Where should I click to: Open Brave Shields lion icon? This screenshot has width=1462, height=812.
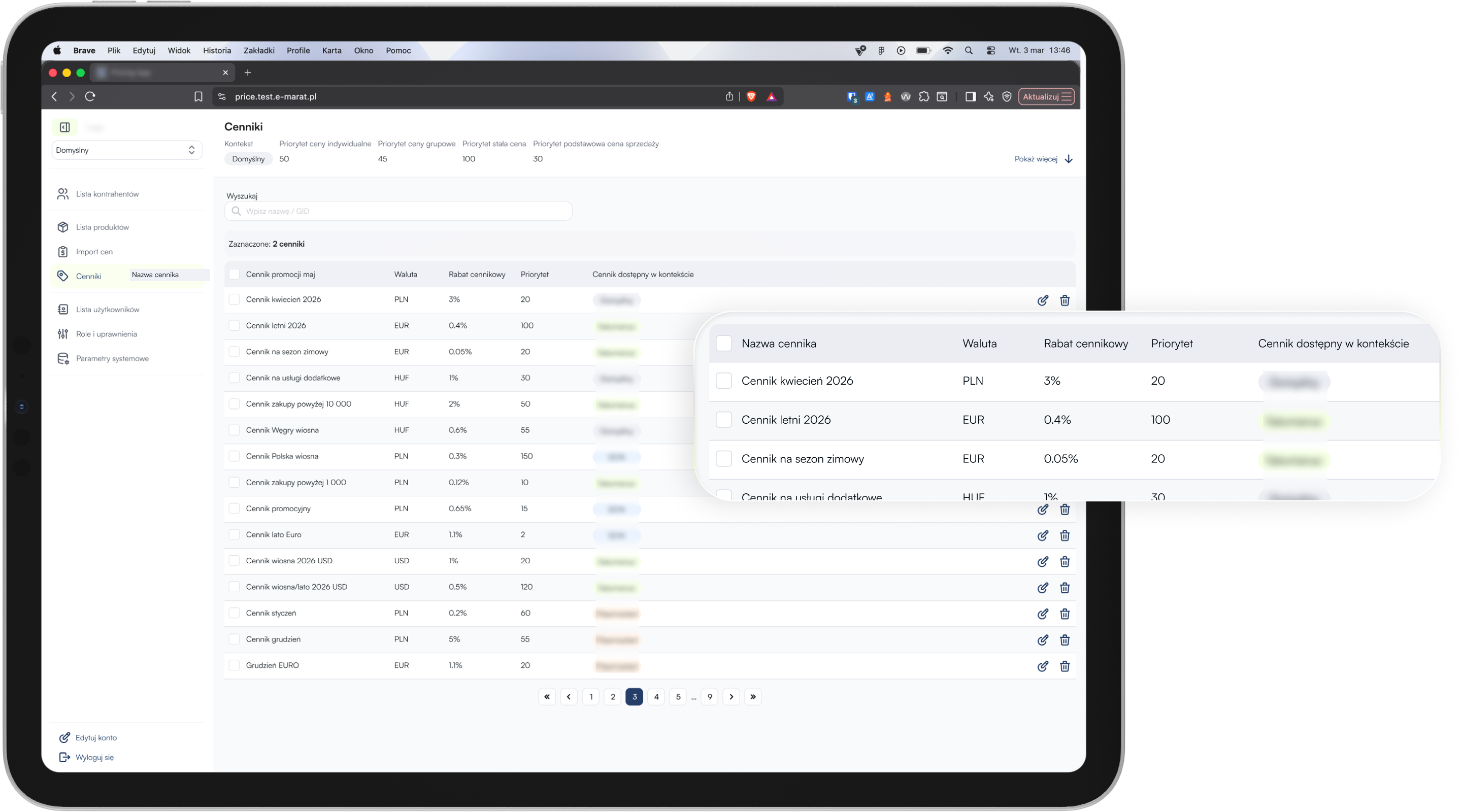point(751,97)
